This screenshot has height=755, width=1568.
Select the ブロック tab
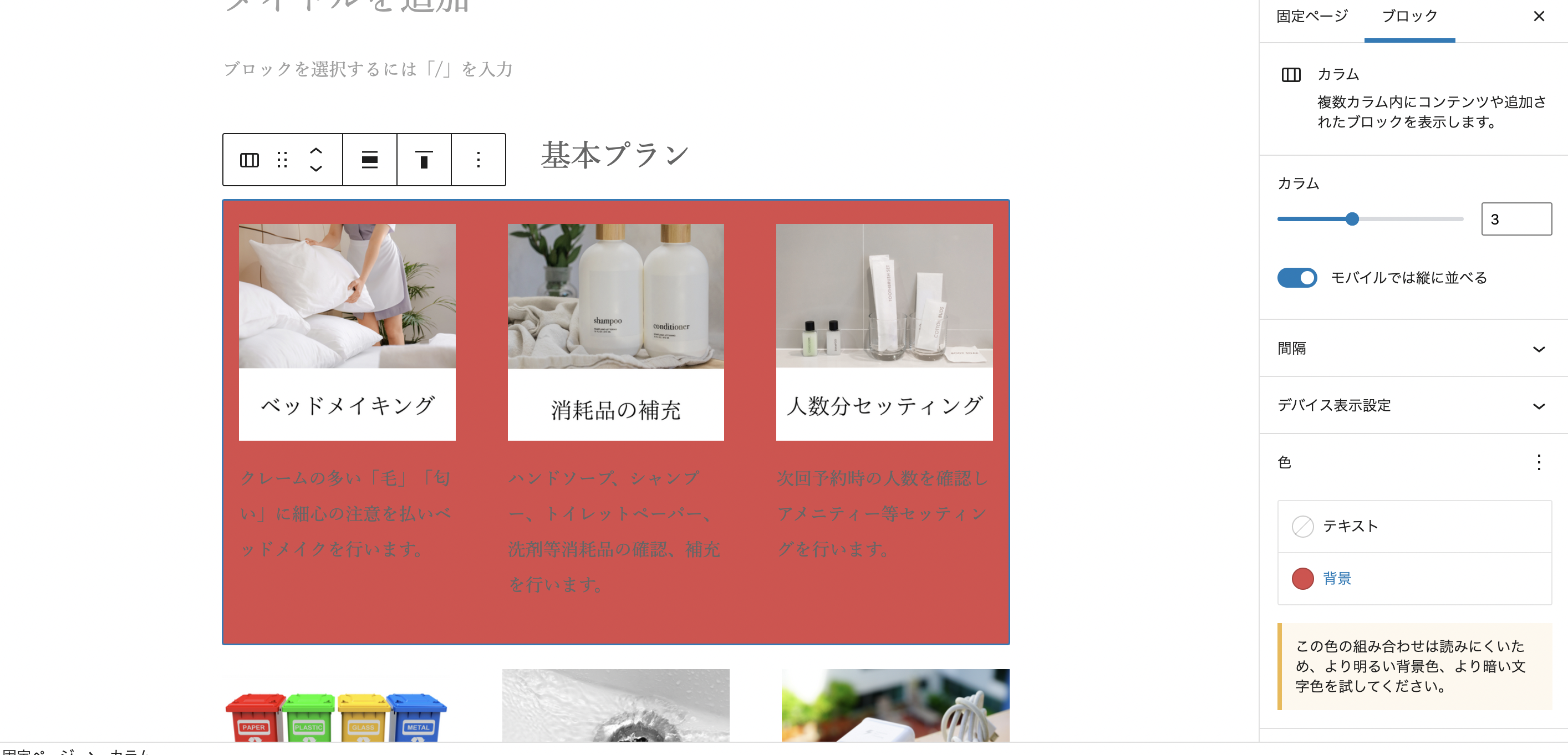[x=1410, y=17]
